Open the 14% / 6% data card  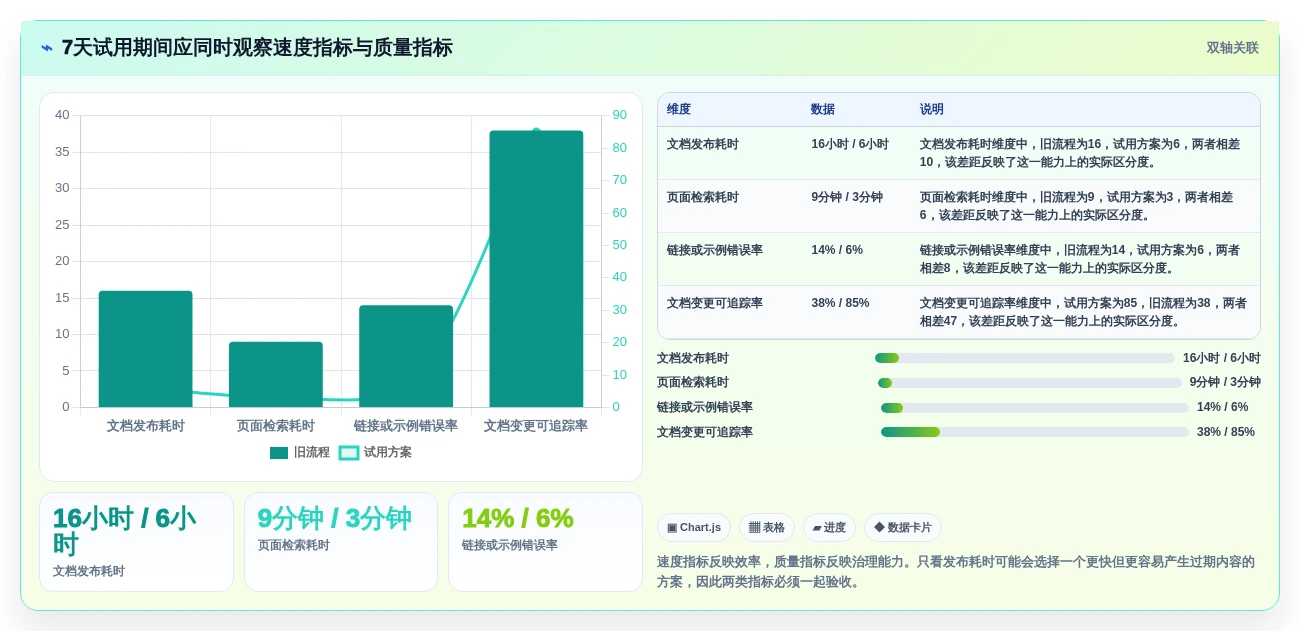545,542
